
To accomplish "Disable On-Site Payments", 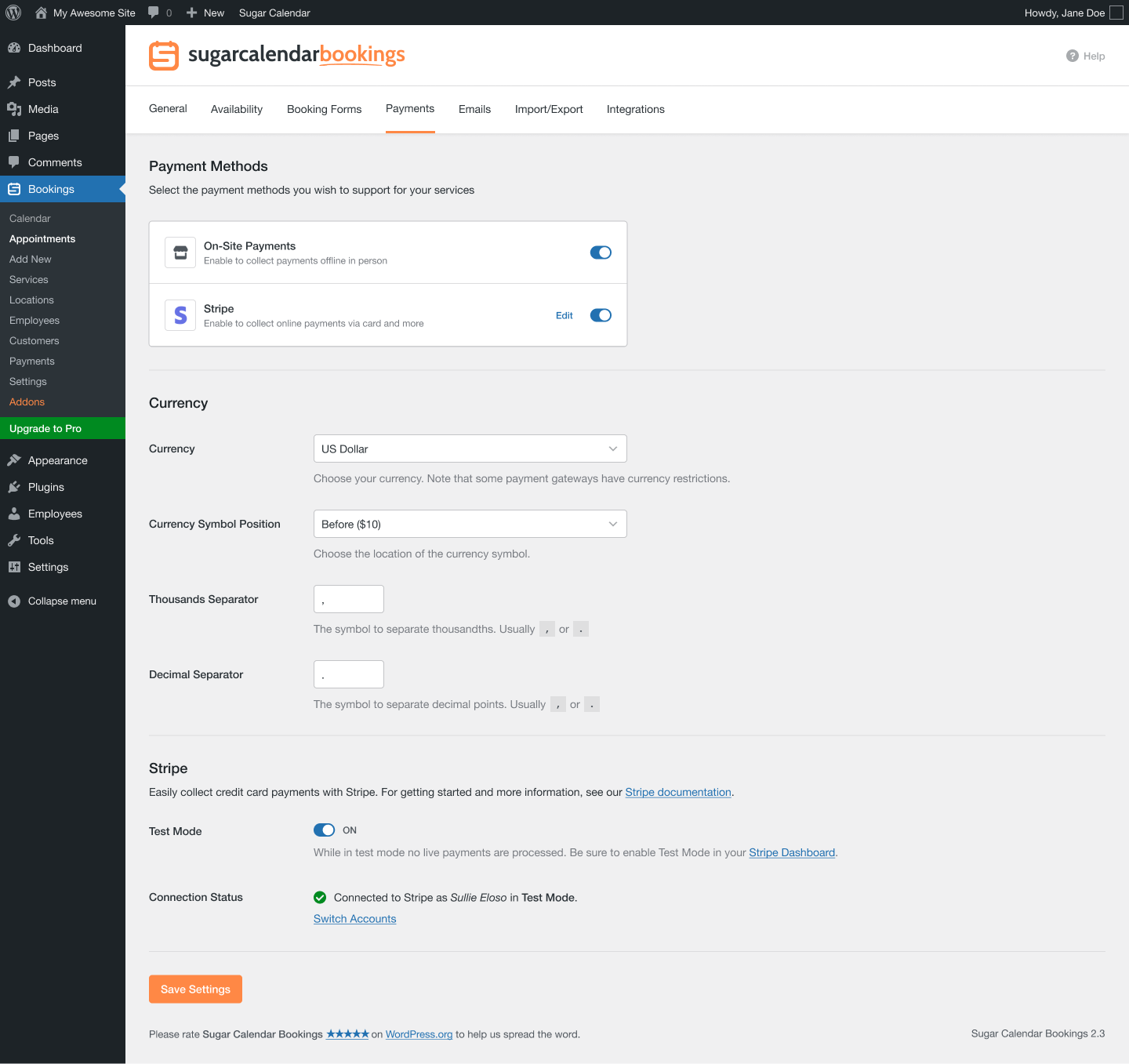I will [x=601, y=252].
